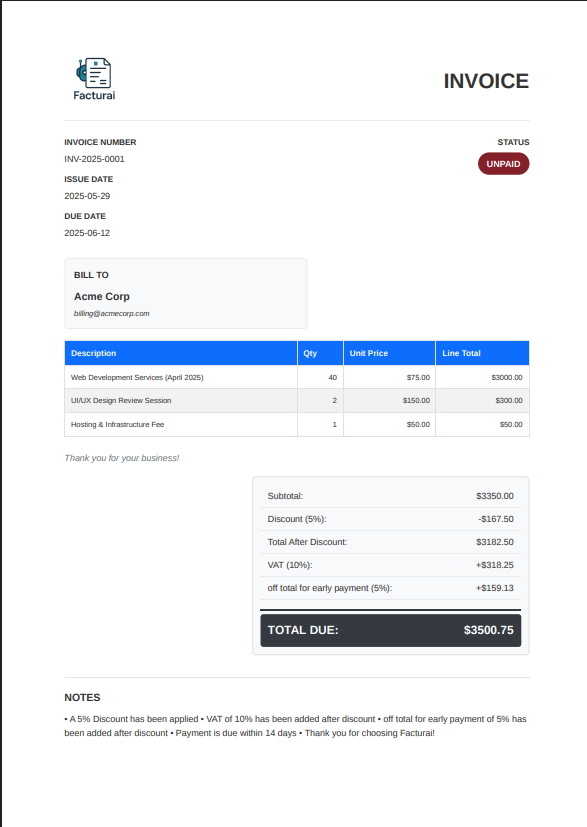Click the due date 2025-06-12
The width and height of the screenshot is (587, 827).
[87, 233]
